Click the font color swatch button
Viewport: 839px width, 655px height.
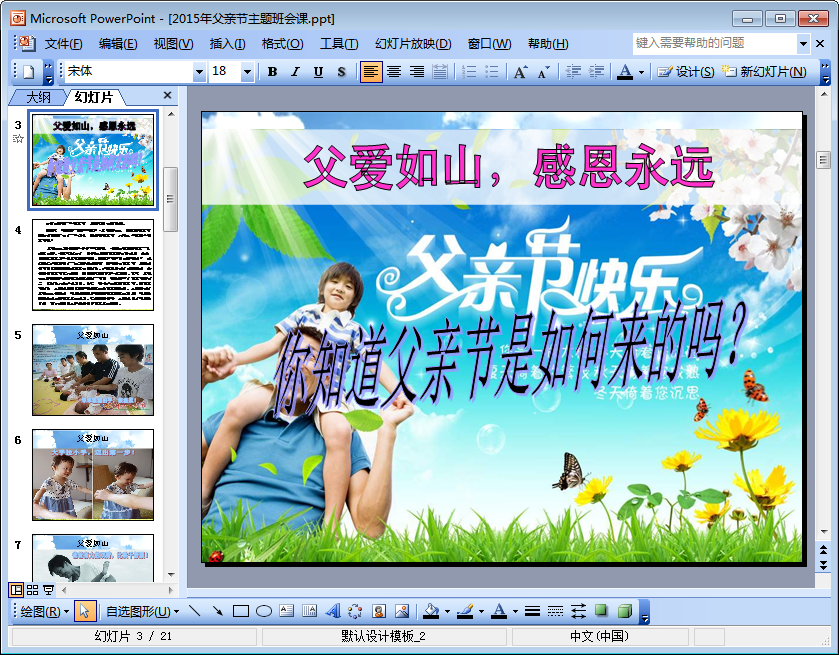[x=624, y=72]
